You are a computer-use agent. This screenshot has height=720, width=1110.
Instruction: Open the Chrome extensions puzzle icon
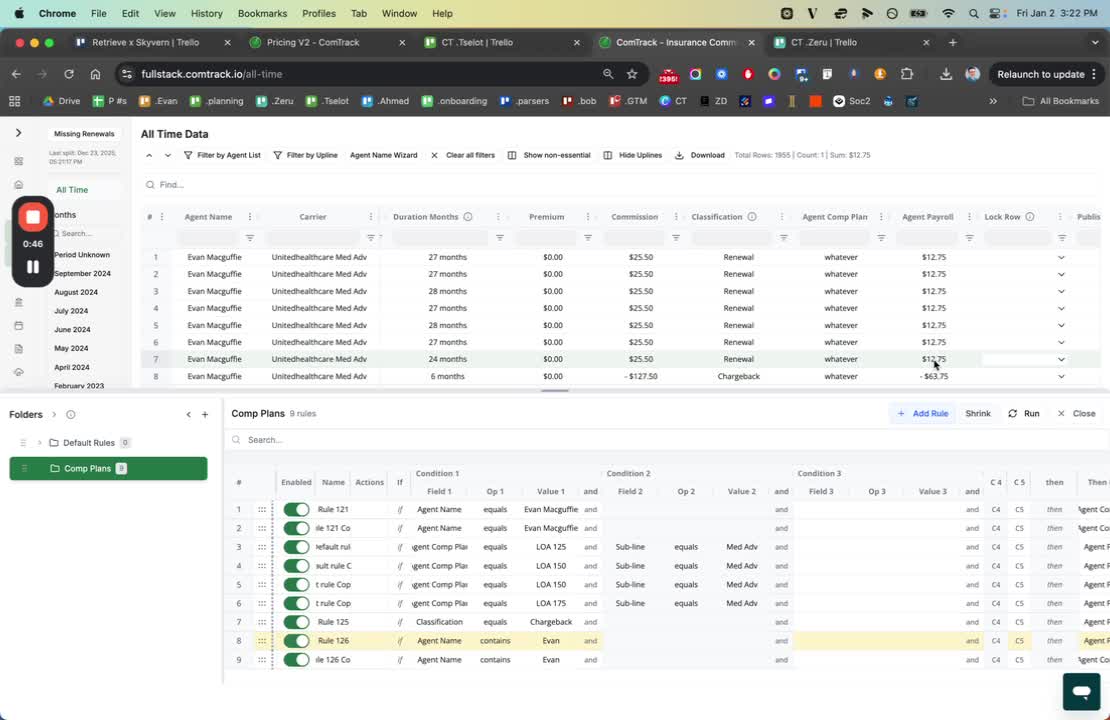[907, 74]
